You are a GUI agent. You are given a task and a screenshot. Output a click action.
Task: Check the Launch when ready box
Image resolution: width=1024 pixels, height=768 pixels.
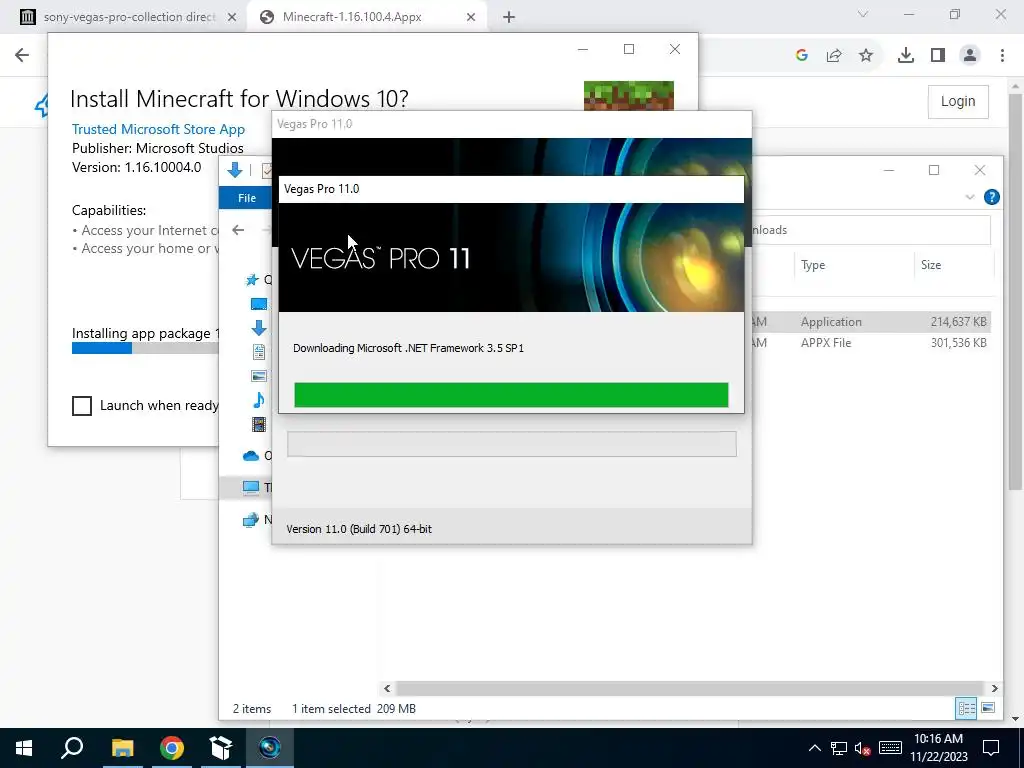click(82, 406)
